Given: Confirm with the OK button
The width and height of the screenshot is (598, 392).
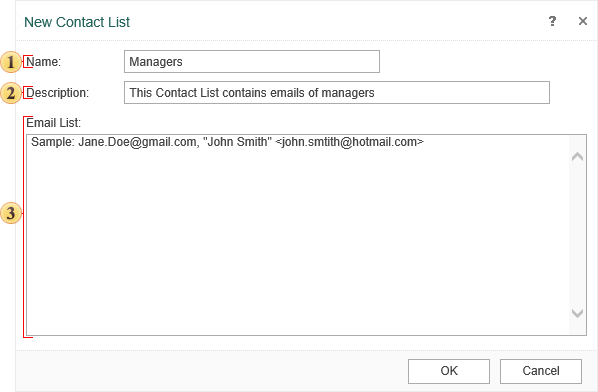Looking at the screenshot, I should coord(449,371).
